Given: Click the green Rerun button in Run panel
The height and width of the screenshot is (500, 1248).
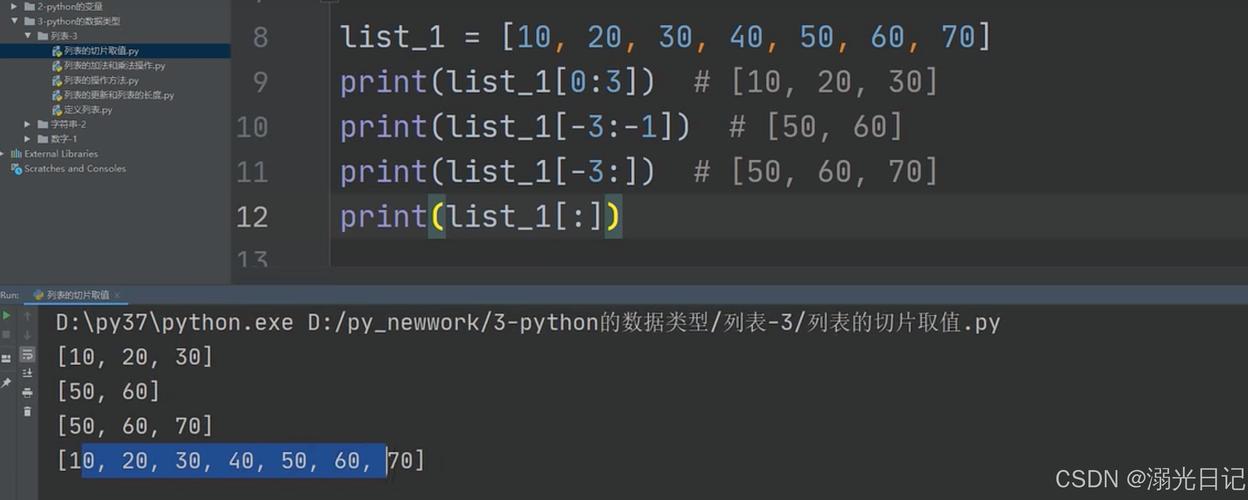Looking at the screenshot, I should coord(7,315).
